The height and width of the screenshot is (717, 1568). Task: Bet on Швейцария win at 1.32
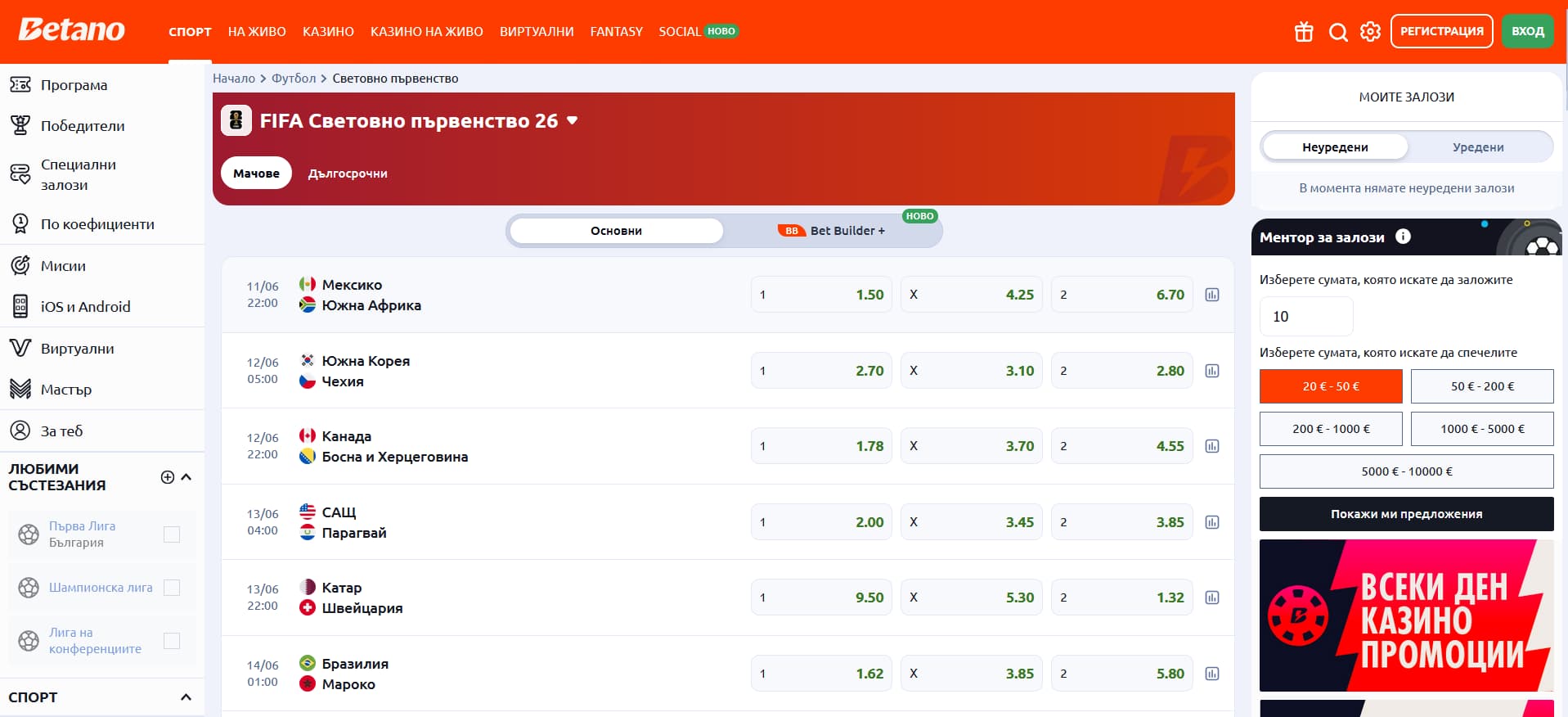click(x=1122, y=597)
